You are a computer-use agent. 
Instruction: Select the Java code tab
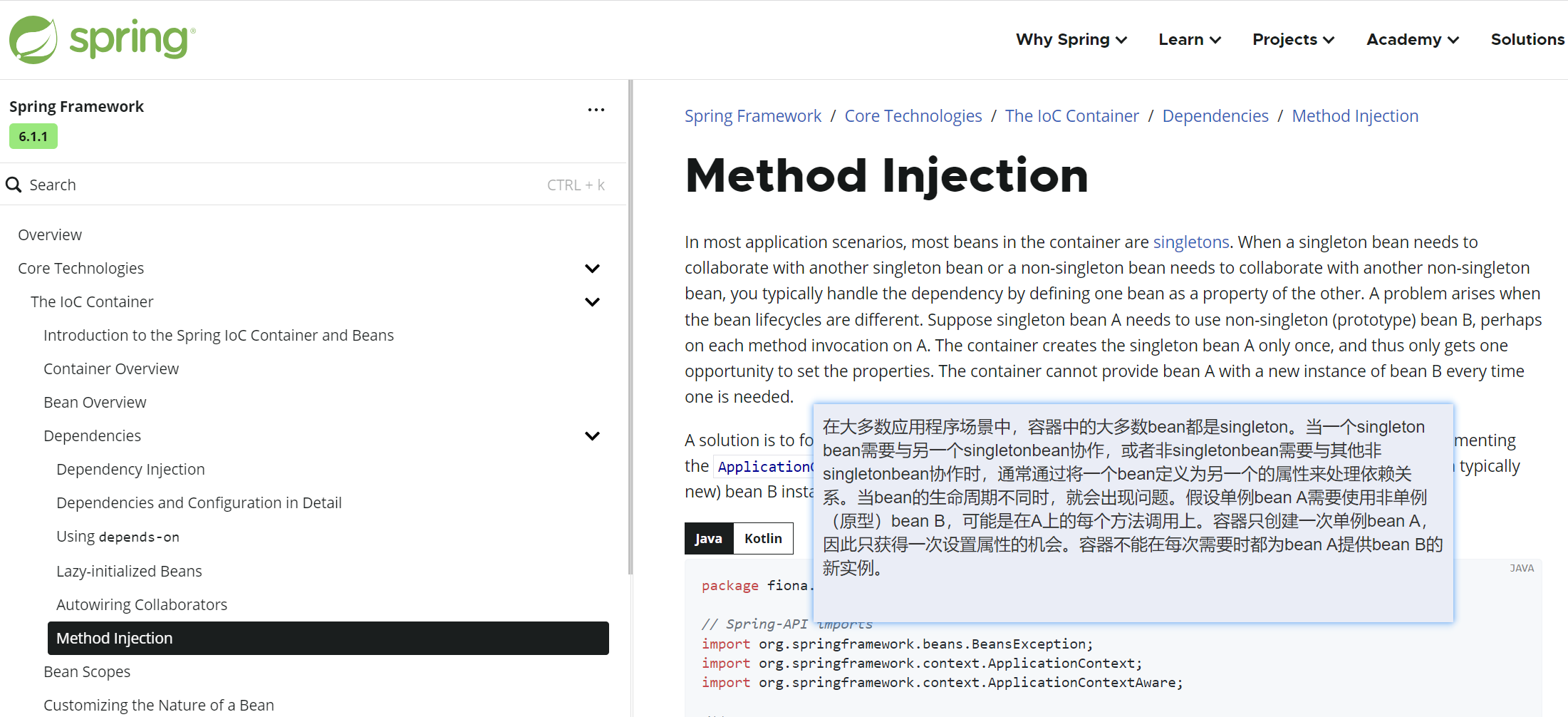(x=709, y=538)
